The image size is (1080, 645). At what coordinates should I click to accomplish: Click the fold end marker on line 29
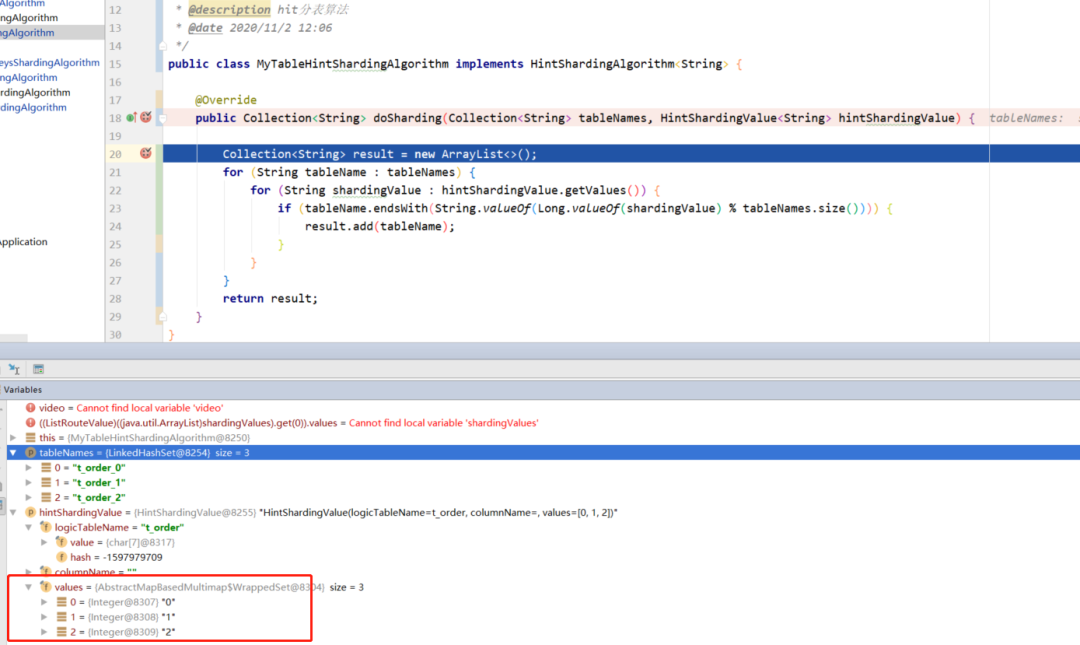(x=163, y=317)
